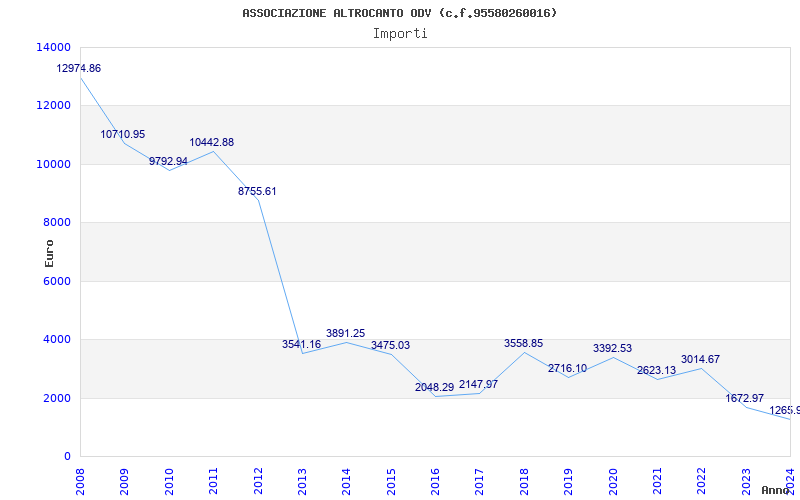This screenshot has width=800, height=500.
Task: Click the 8755.61 value label
Action: tap(257, 191)
